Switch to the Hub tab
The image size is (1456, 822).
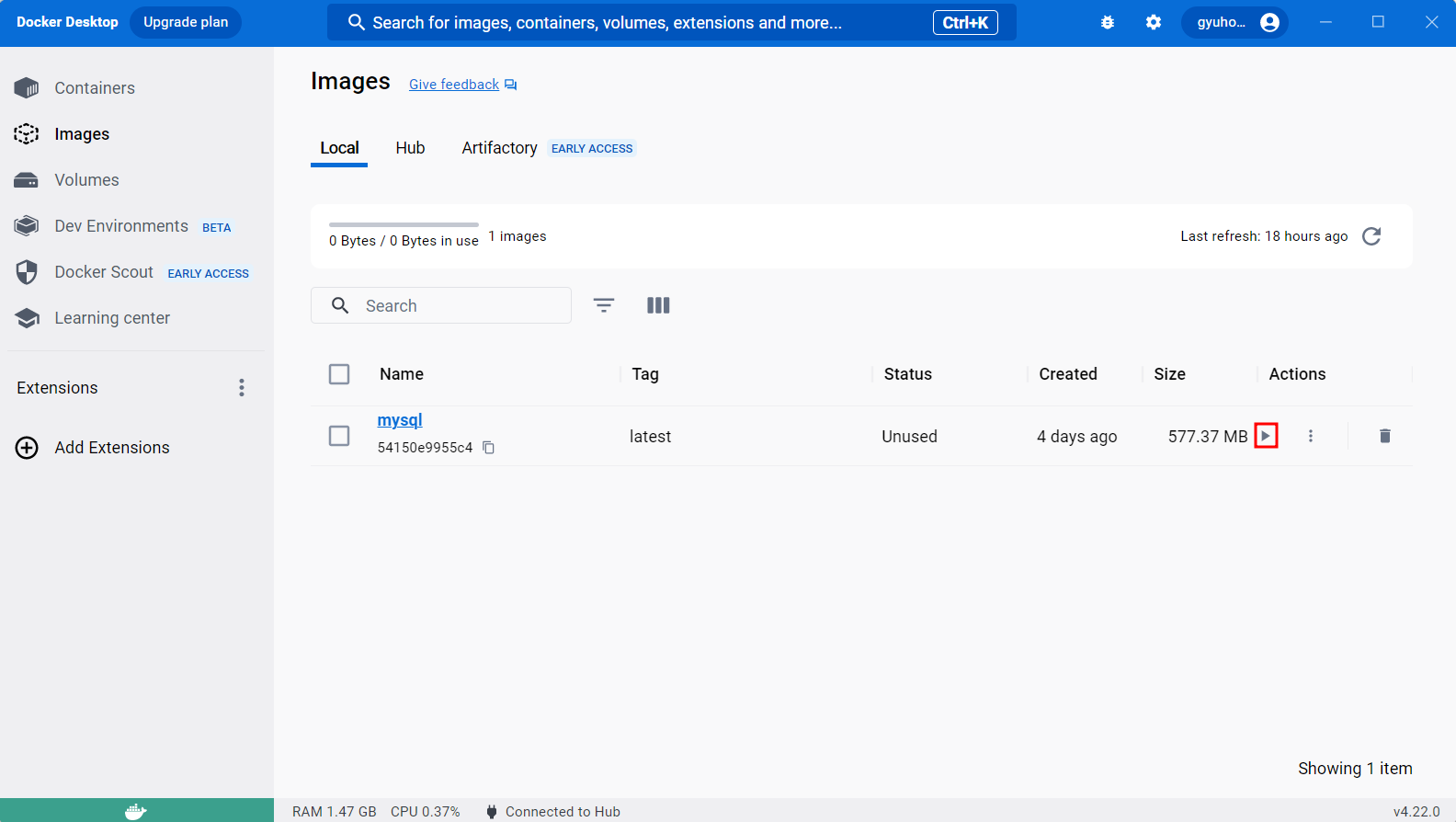point(410,148)
